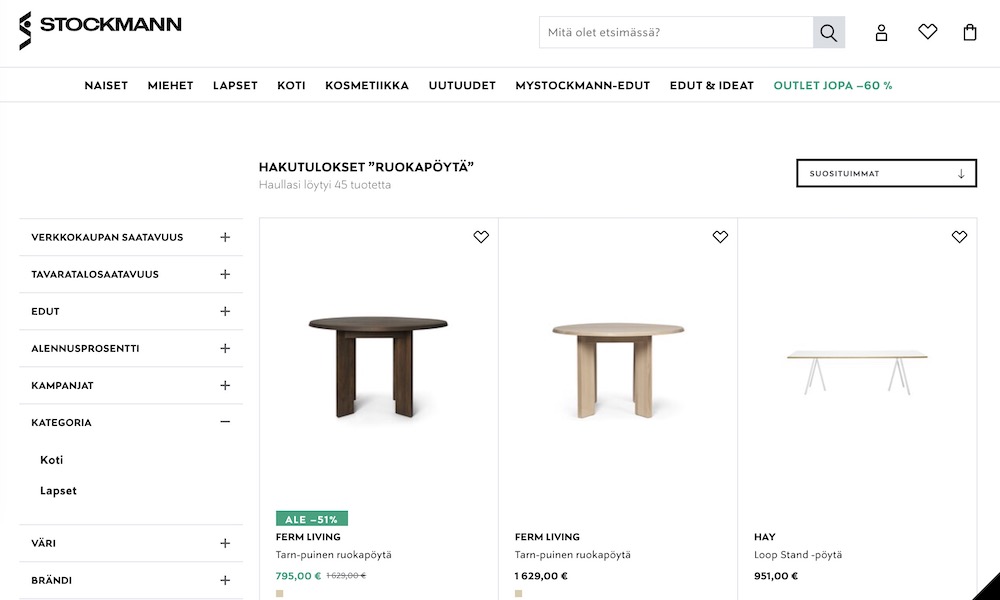Viewport: 1000px width, 600px height.
Task: Open the SUOSITUIMMAT sort selector
Action: point(886,173)
